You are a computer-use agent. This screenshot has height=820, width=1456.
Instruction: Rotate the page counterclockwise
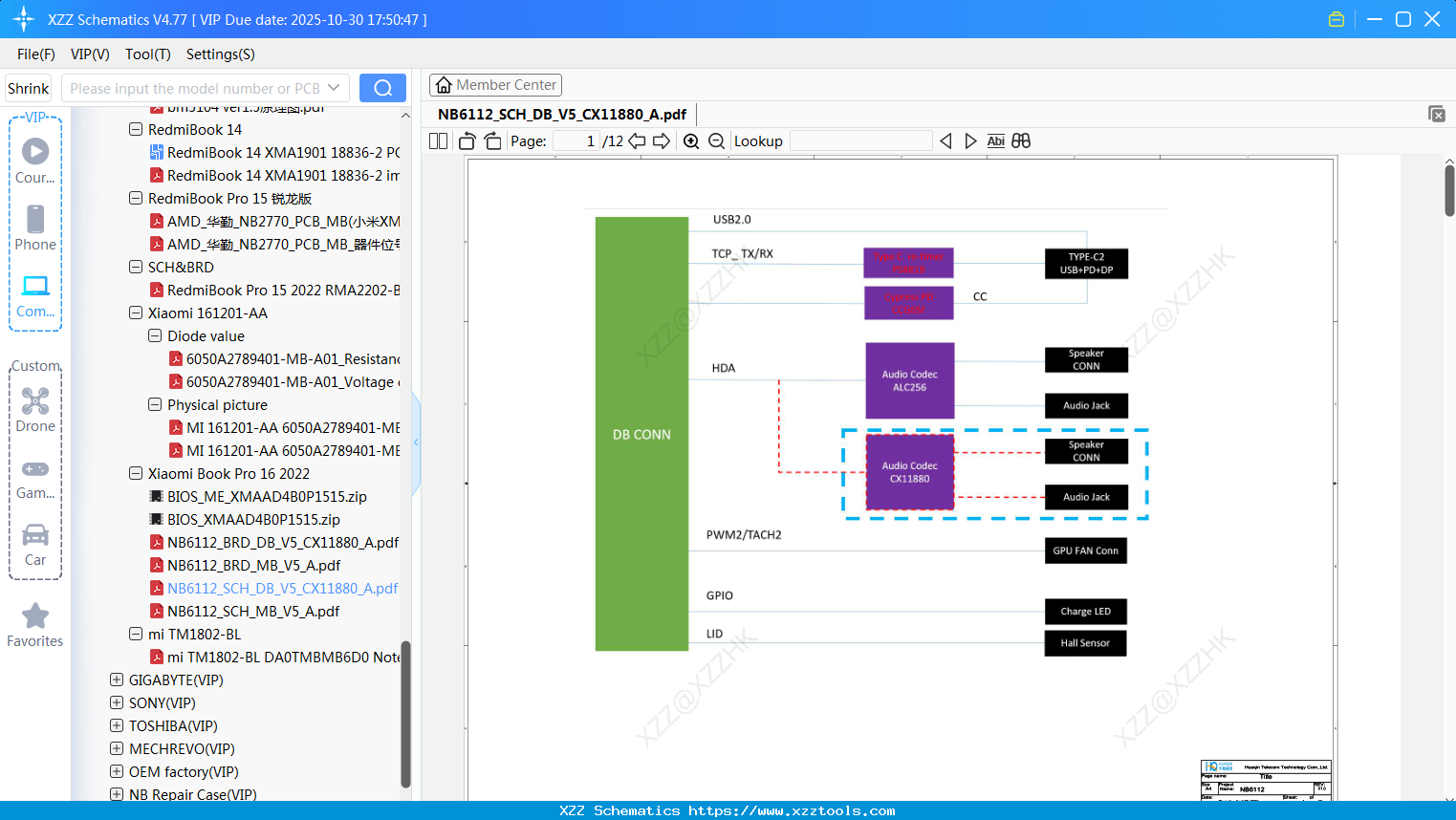467,141
